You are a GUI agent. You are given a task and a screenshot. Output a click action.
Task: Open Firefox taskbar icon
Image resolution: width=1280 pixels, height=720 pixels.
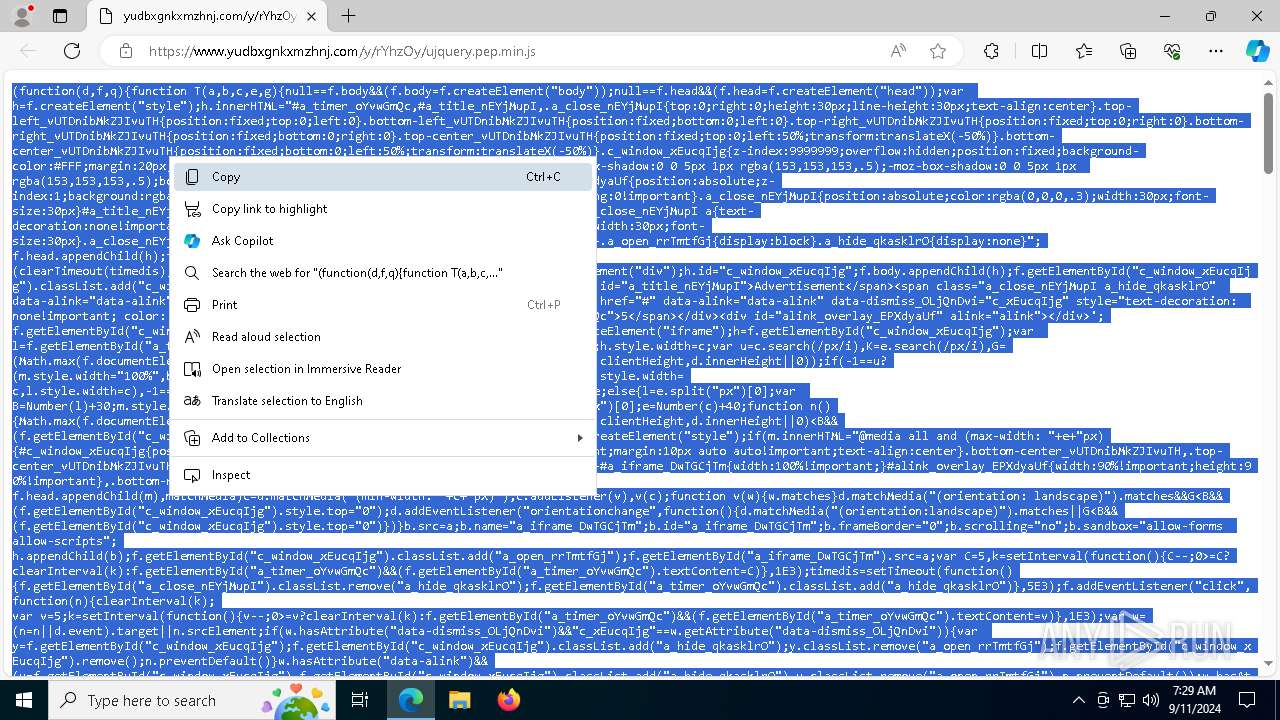point(508,700)
